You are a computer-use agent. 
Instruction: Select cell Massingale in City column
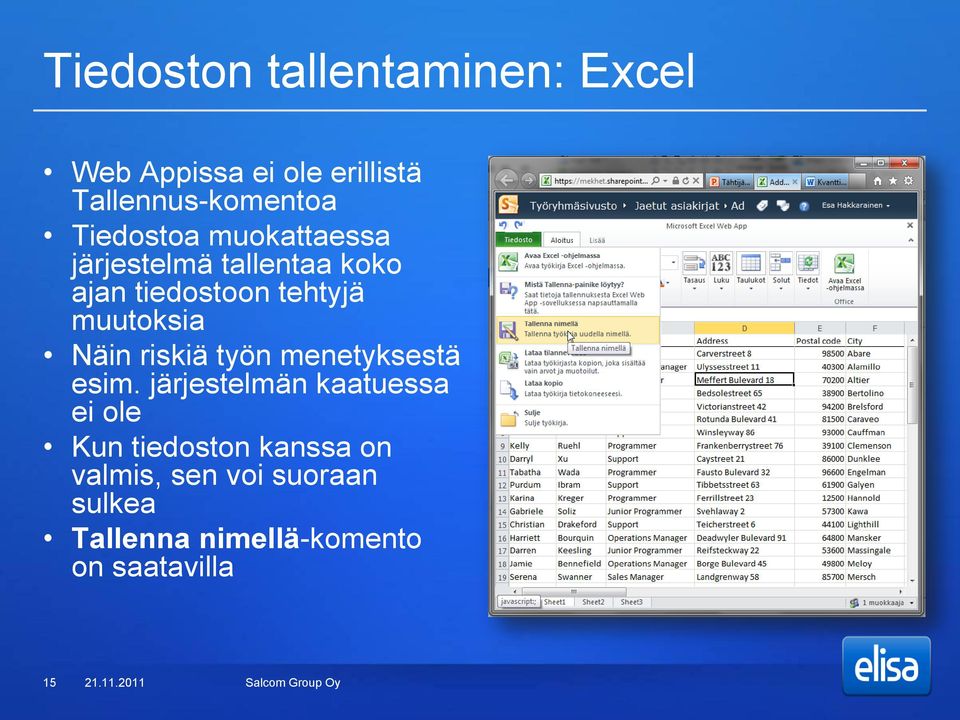click(874, 550)
